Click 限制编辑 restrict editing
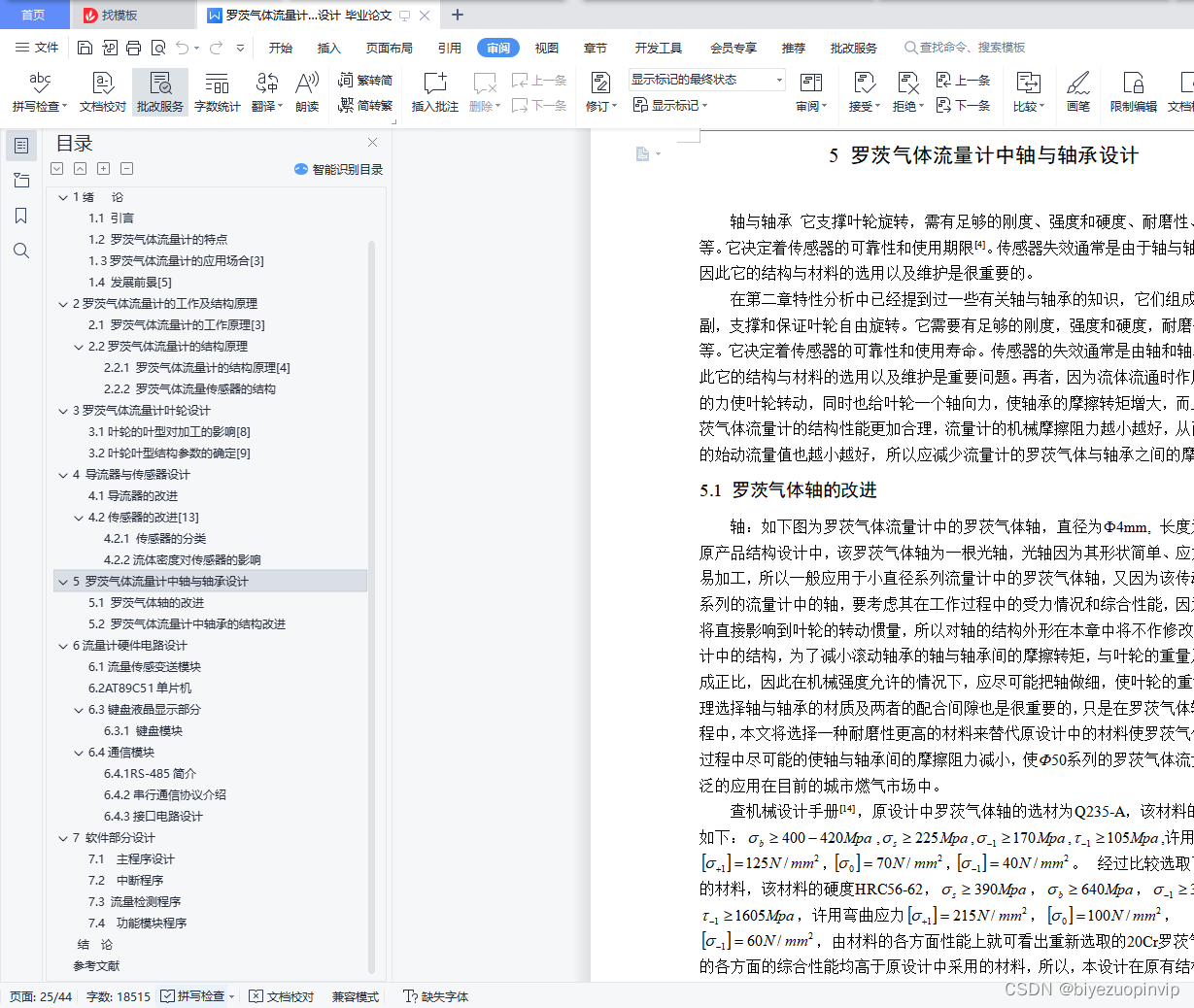Screen dimensions: 1194x1008 (1134, 92)
